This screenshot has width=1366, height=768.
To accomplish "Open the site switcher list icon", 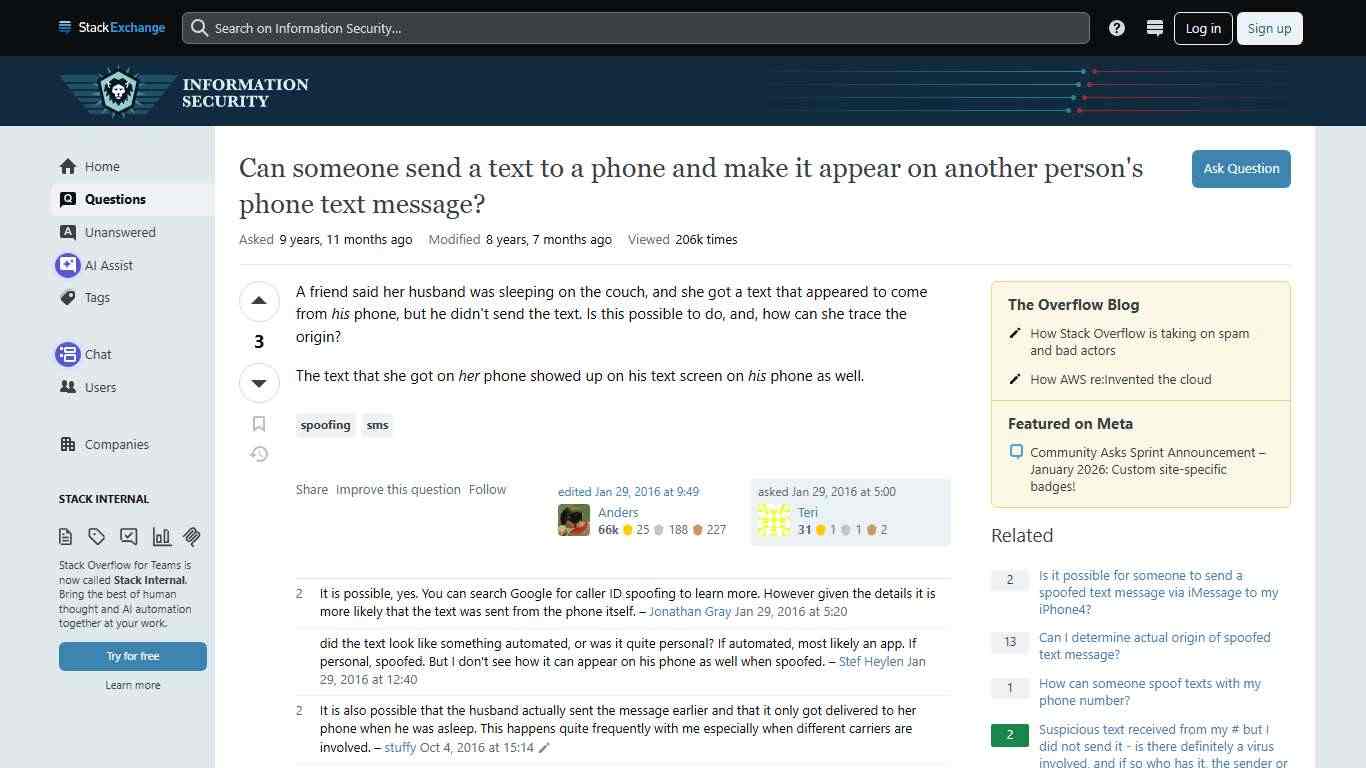I will (1154, 28).
